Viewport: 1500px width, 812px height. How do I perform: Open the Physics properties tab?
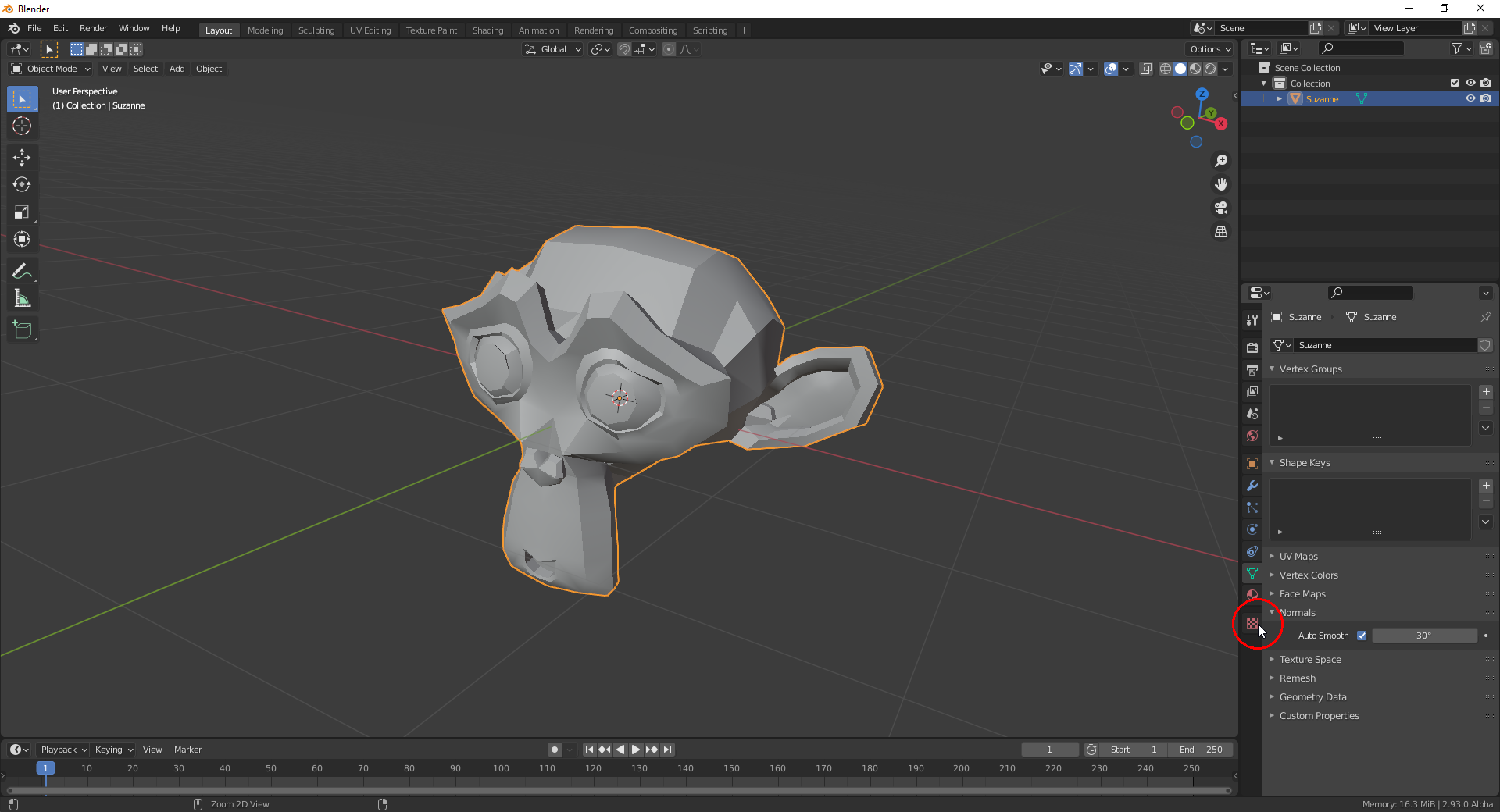point(1252,529)
